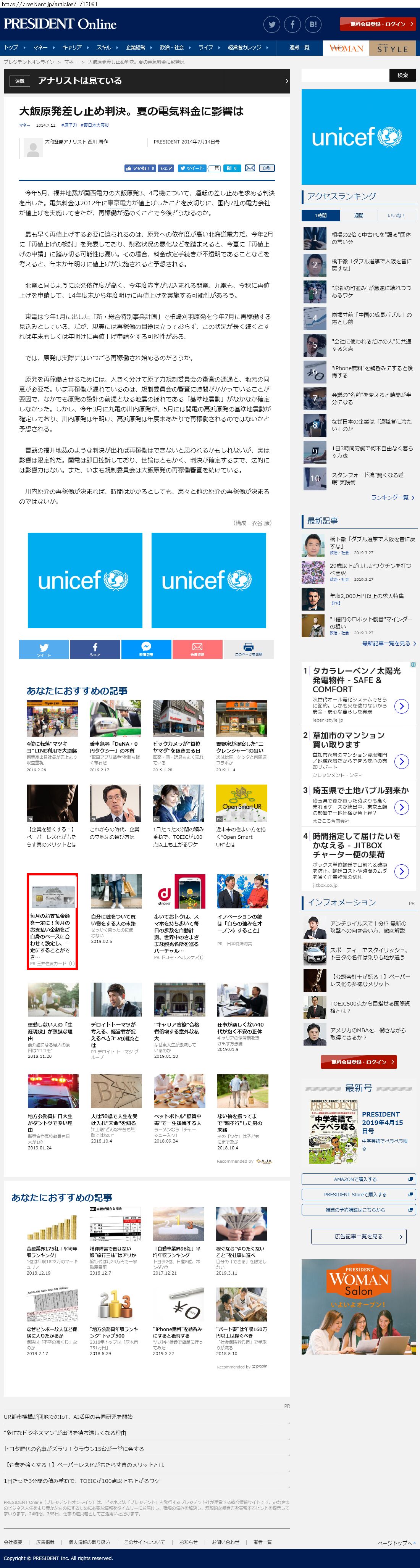Viewport: 420px width, 1568px height.
Task: Expand the スキル navigation menu
Action: coord(108,47)
